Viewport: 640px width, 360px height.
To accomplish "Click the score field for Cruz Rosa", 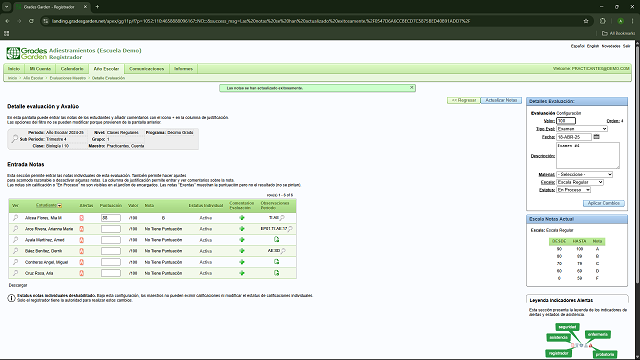I will pyautogui.click(x=111, y=273).
